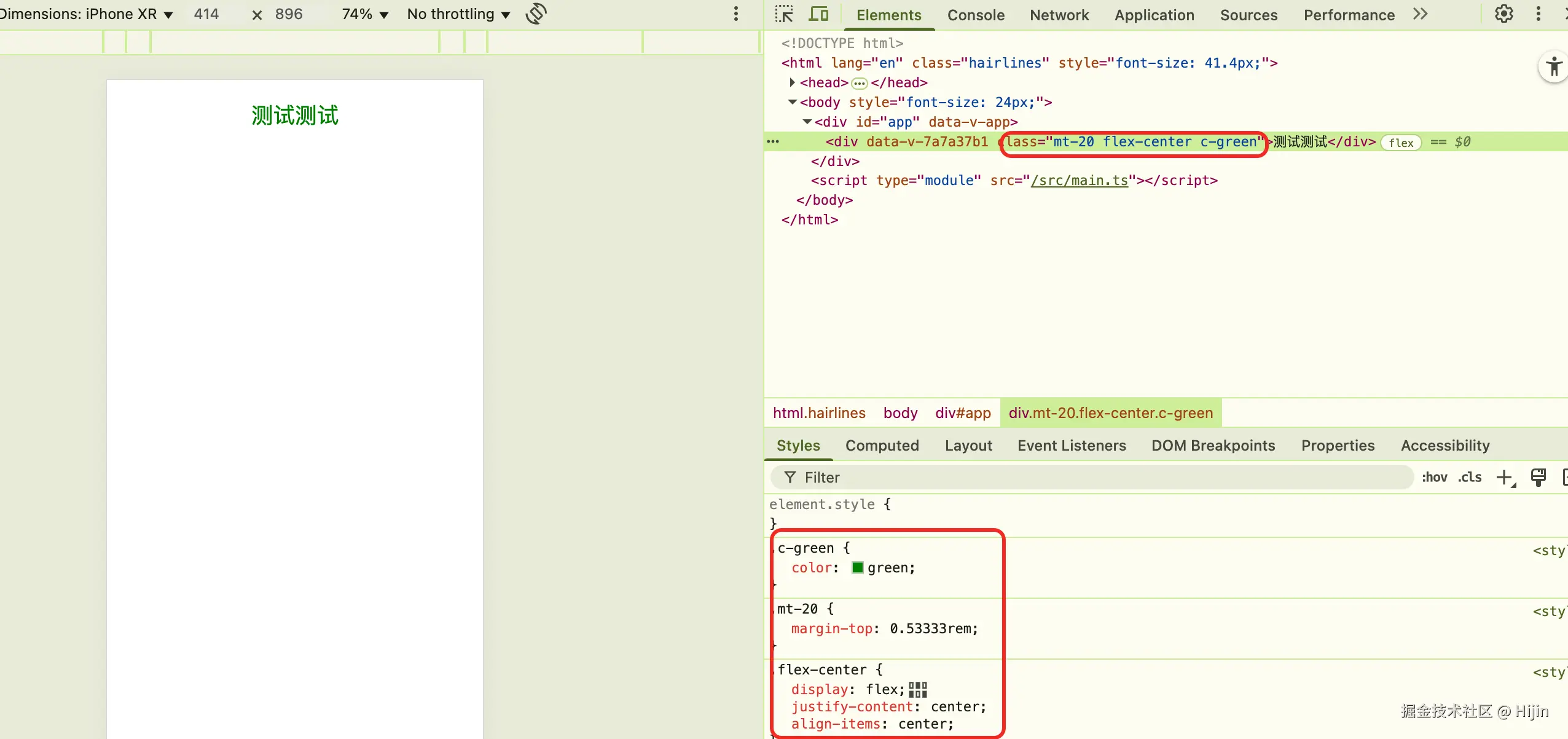Click the paintbrush rendering emulation icon

point(1539,477)
